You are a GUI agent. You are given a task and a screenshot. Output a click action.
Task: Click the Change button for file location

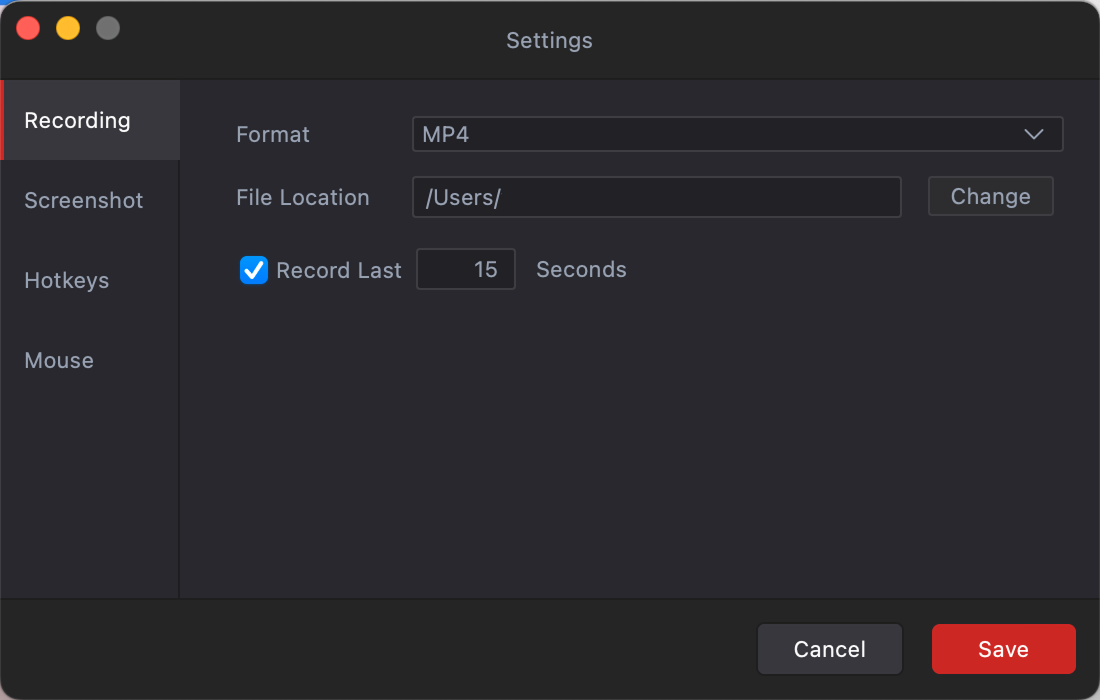click(x=990, y=196)
